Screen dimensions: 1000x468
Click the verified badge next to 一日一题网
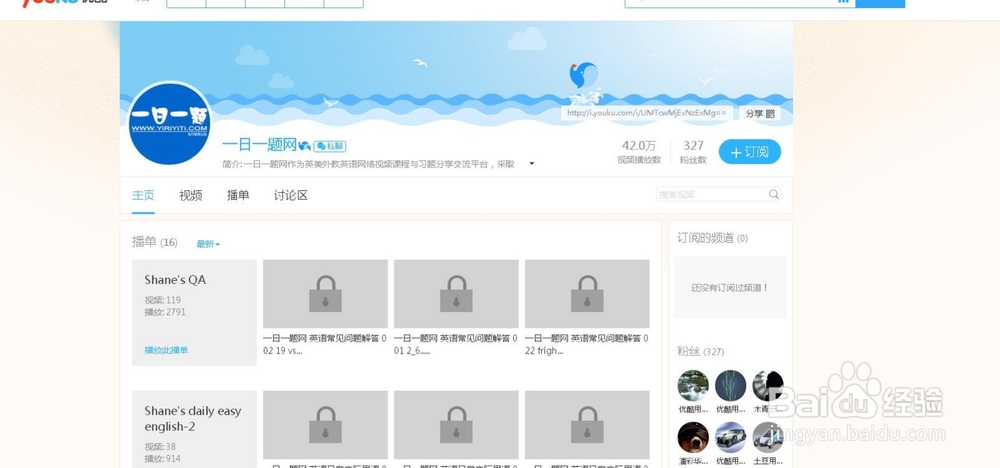tap(305, 146)
